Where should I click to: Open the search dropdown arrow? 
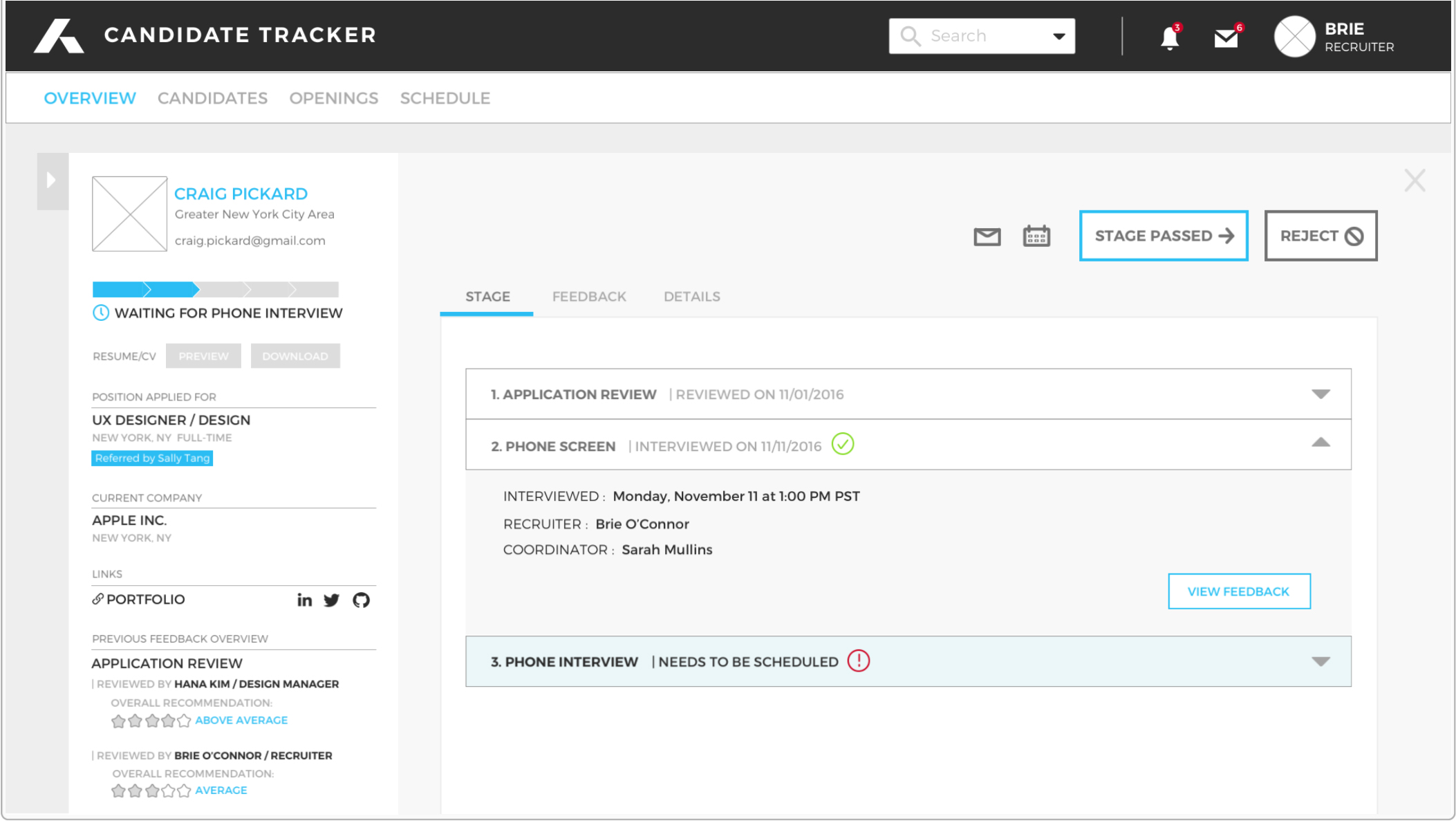coord(1058,37)
